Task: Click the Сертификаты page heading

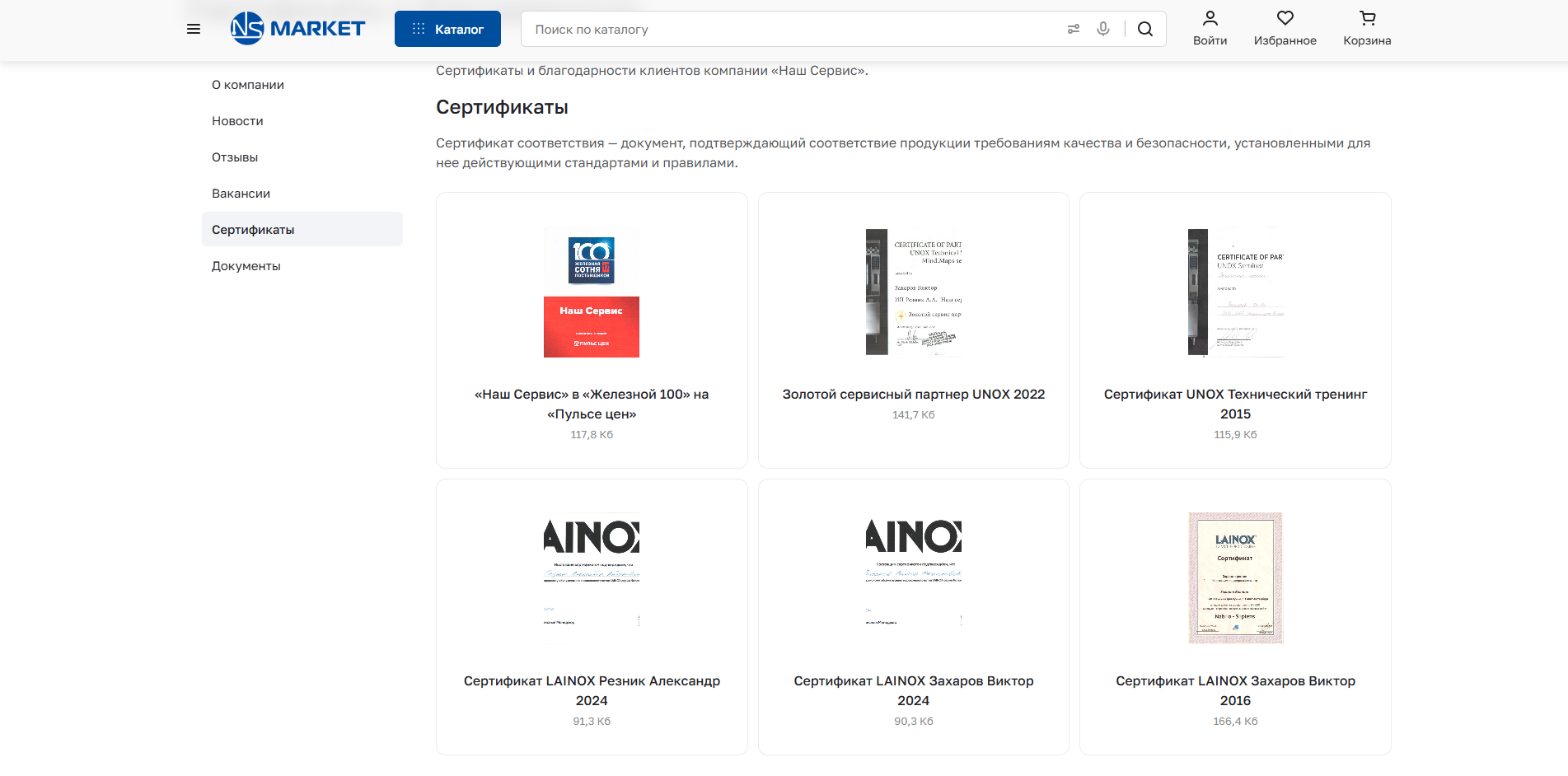Action: click(x=502, y=108)
